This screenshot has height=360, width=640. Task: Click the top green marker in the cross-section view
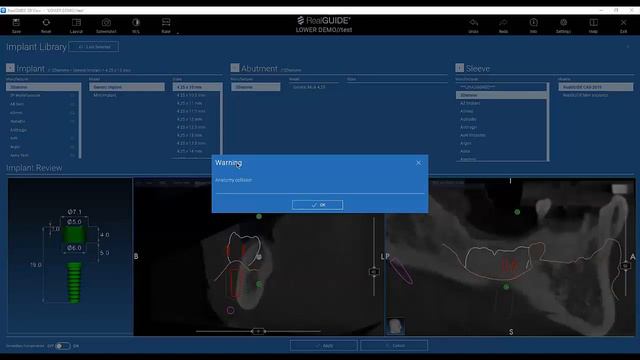point(259,216)
